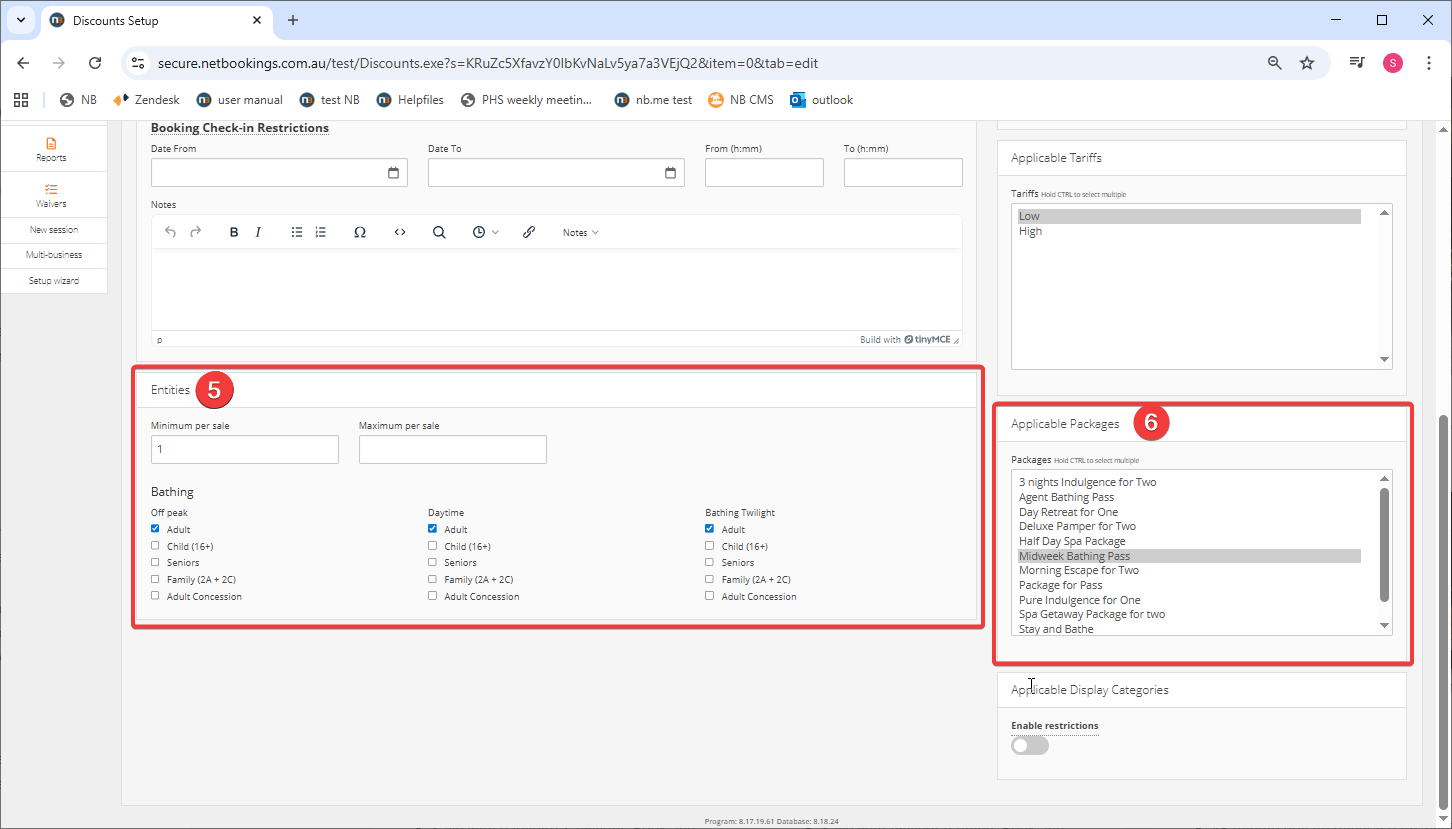Click the find and replace magnifier icon
1452x829 pixels.
pyautogui.click(x=439, y=232)
